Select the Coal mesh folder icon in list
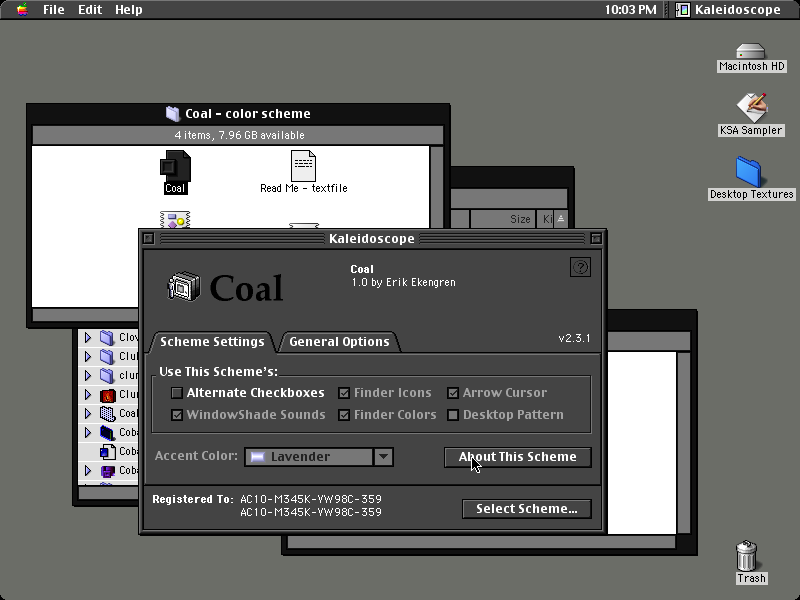800x600 pixels. [x=107, y=413]
